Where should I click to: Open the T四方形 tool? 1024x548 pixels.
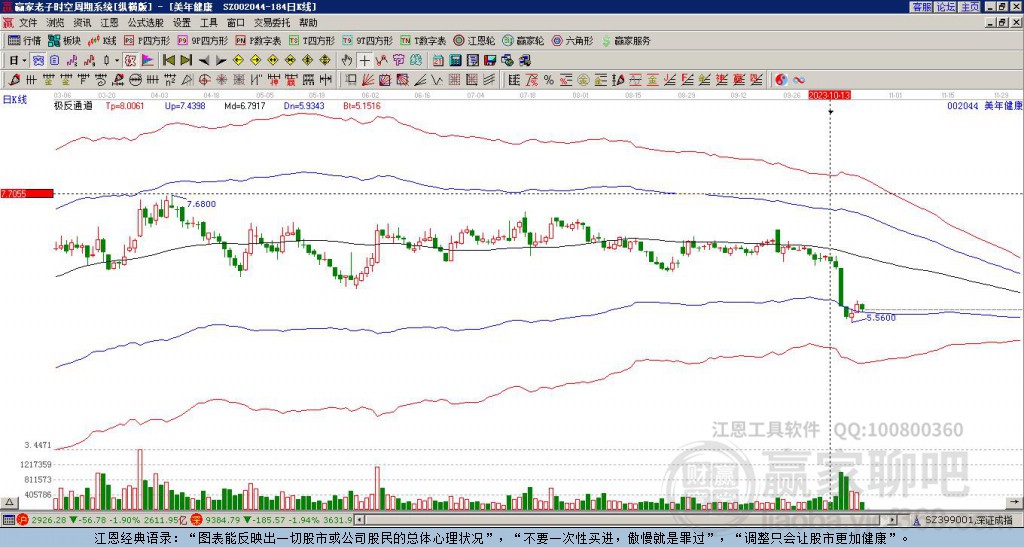tap(312, 40)
